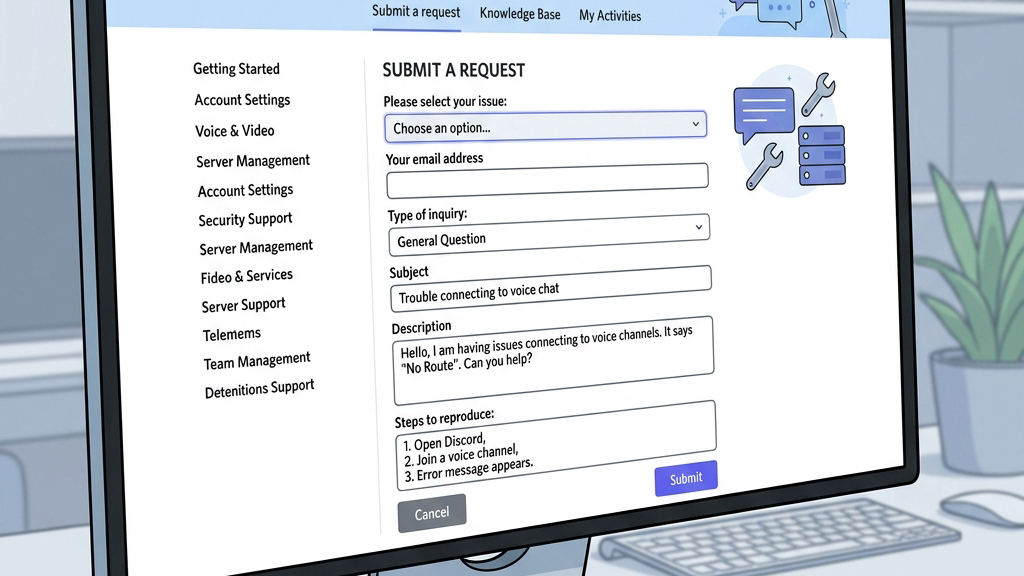The width and height of the screenshot is (1024, 576).
Task: Open the My Activities tab
Action: click(x=610, y=15)
